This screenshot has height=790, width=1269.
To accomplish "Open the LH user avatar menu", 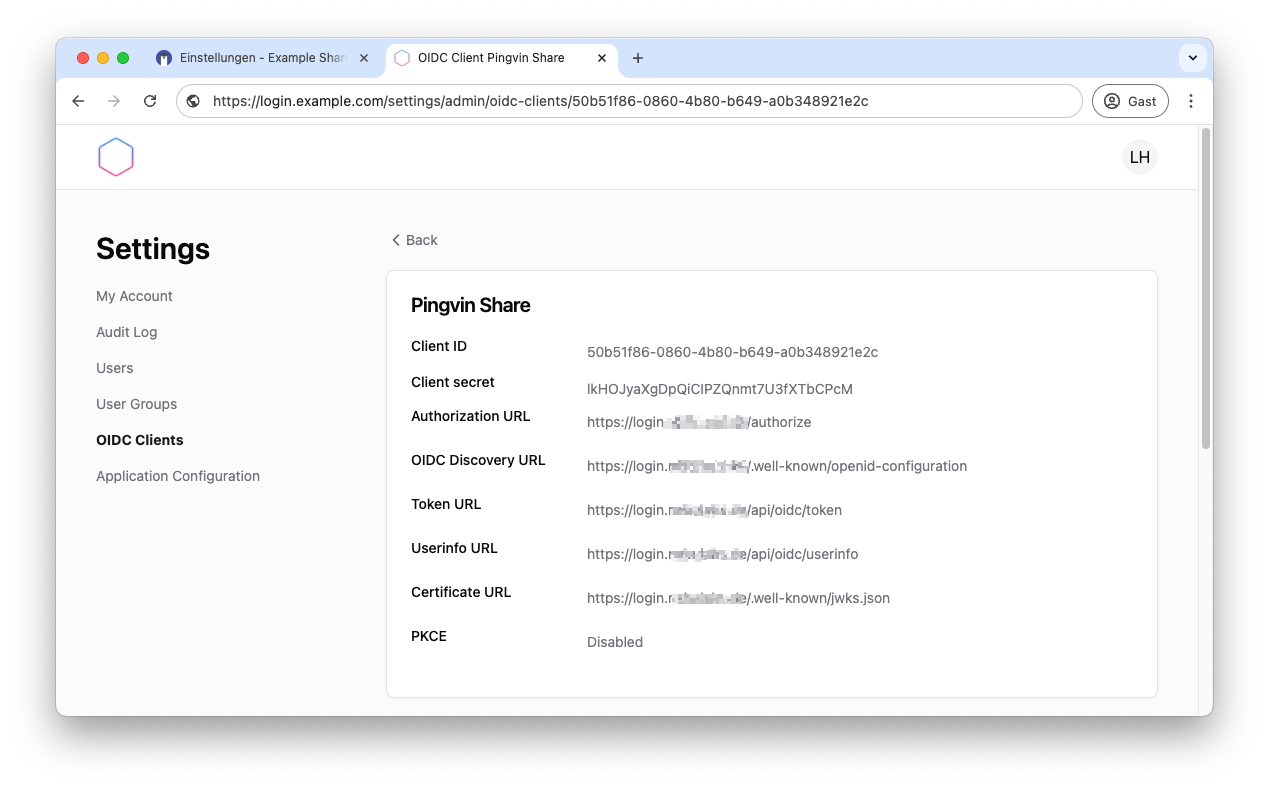I will [x=1139, y=157].
